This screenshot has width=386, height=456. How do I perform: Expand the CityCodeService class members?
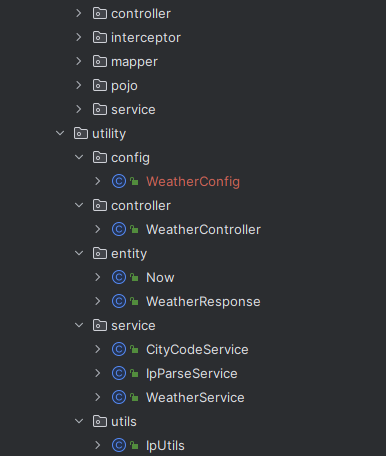click(x=98, y=349)
